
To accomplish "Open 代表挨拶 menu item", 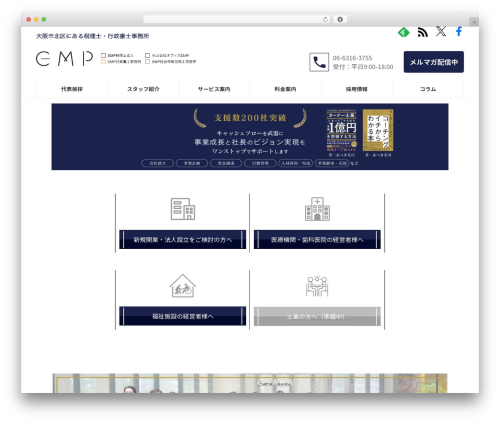I will 72,89.
